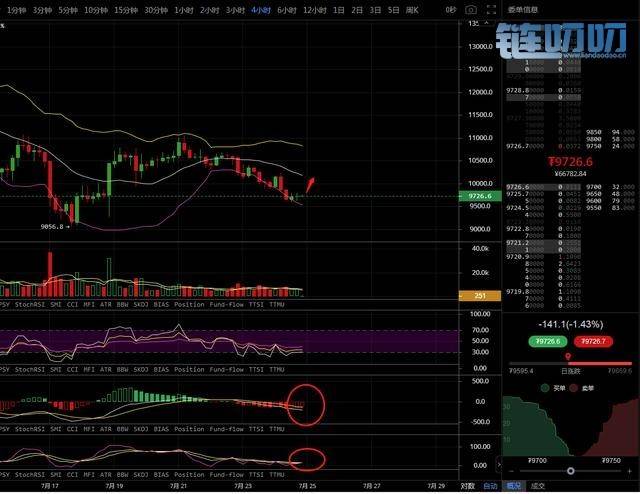Switch chart to 5分钟 interval
Image resolution: width=640 pixels, height=494 pixels.
pos(68,10)
